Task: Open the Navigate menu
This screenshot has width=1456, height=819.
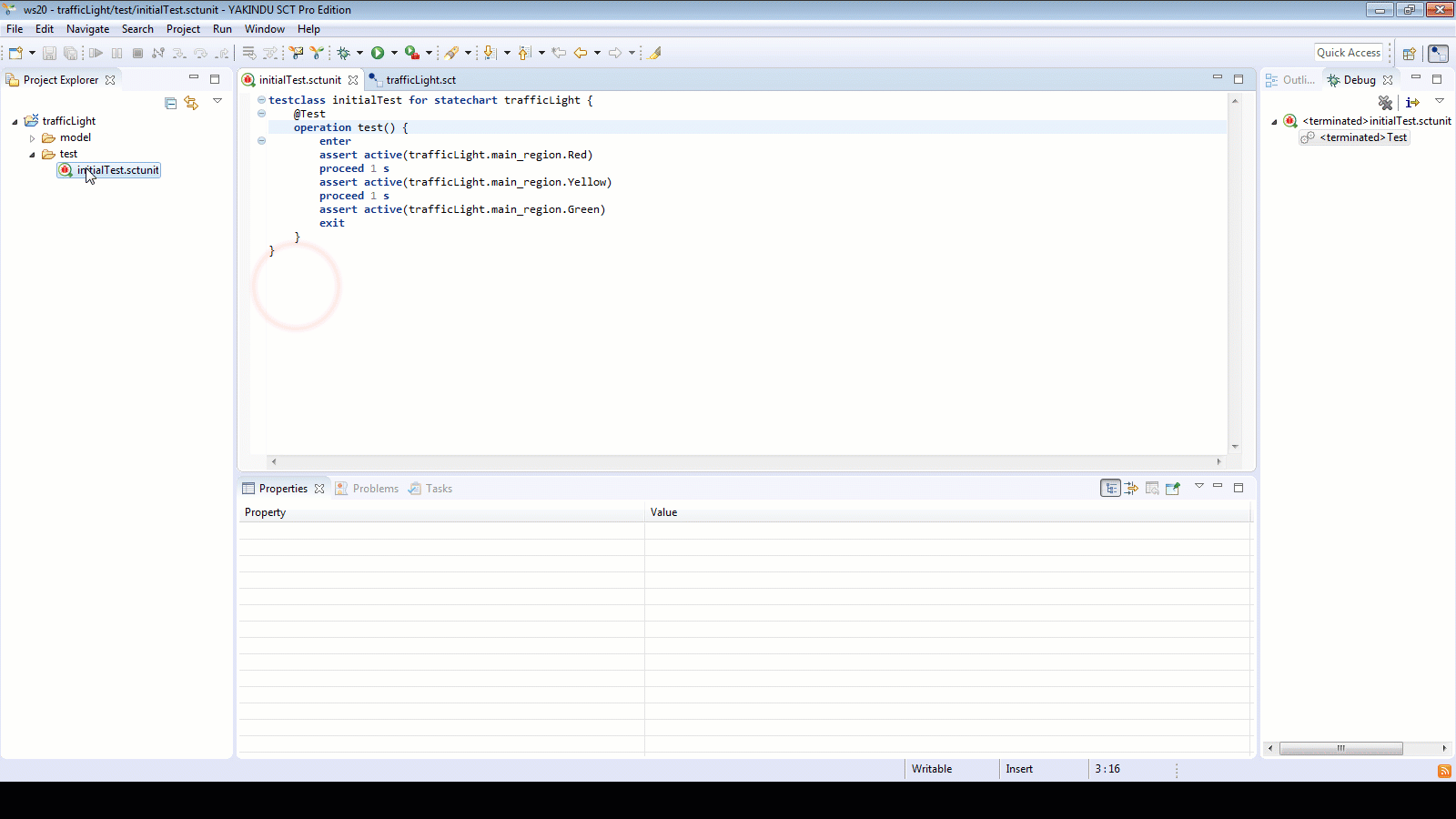Action: click(87, 29)
